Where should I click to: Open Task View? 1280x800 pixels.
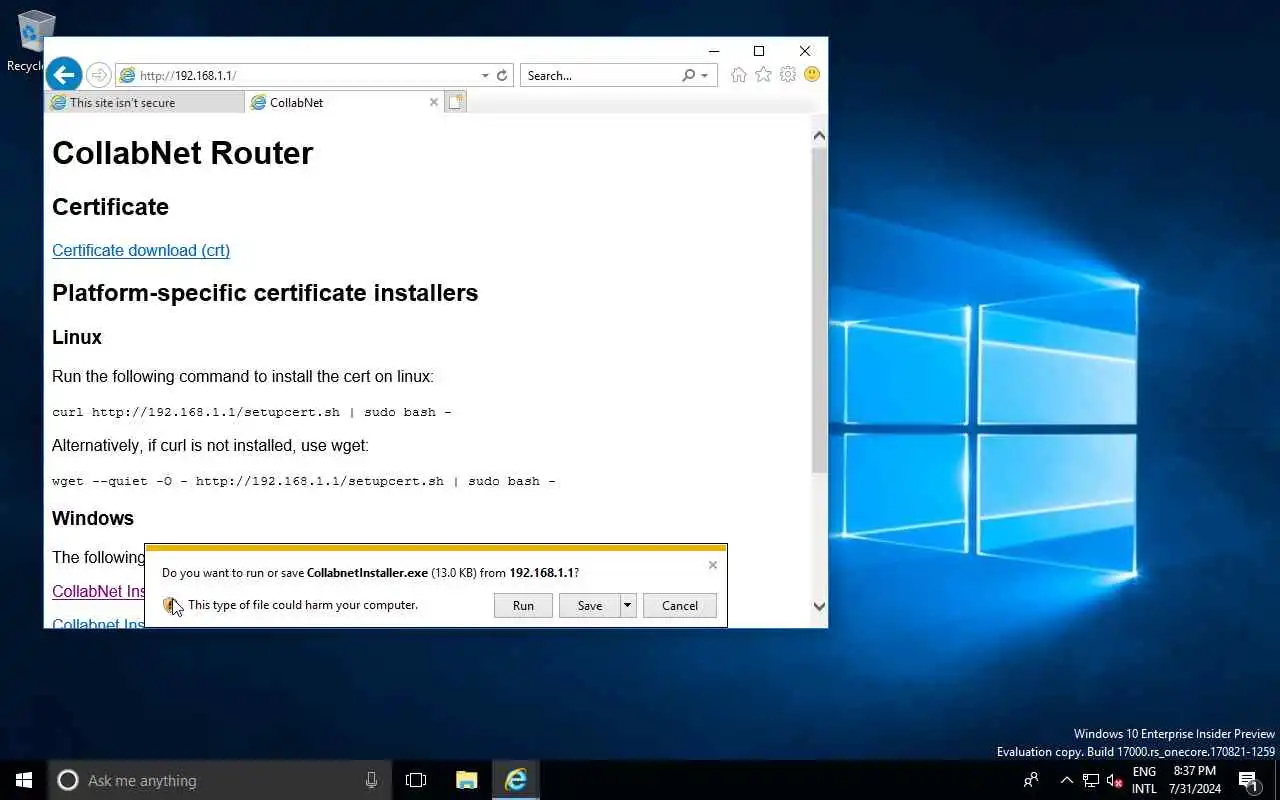(416, 780)
